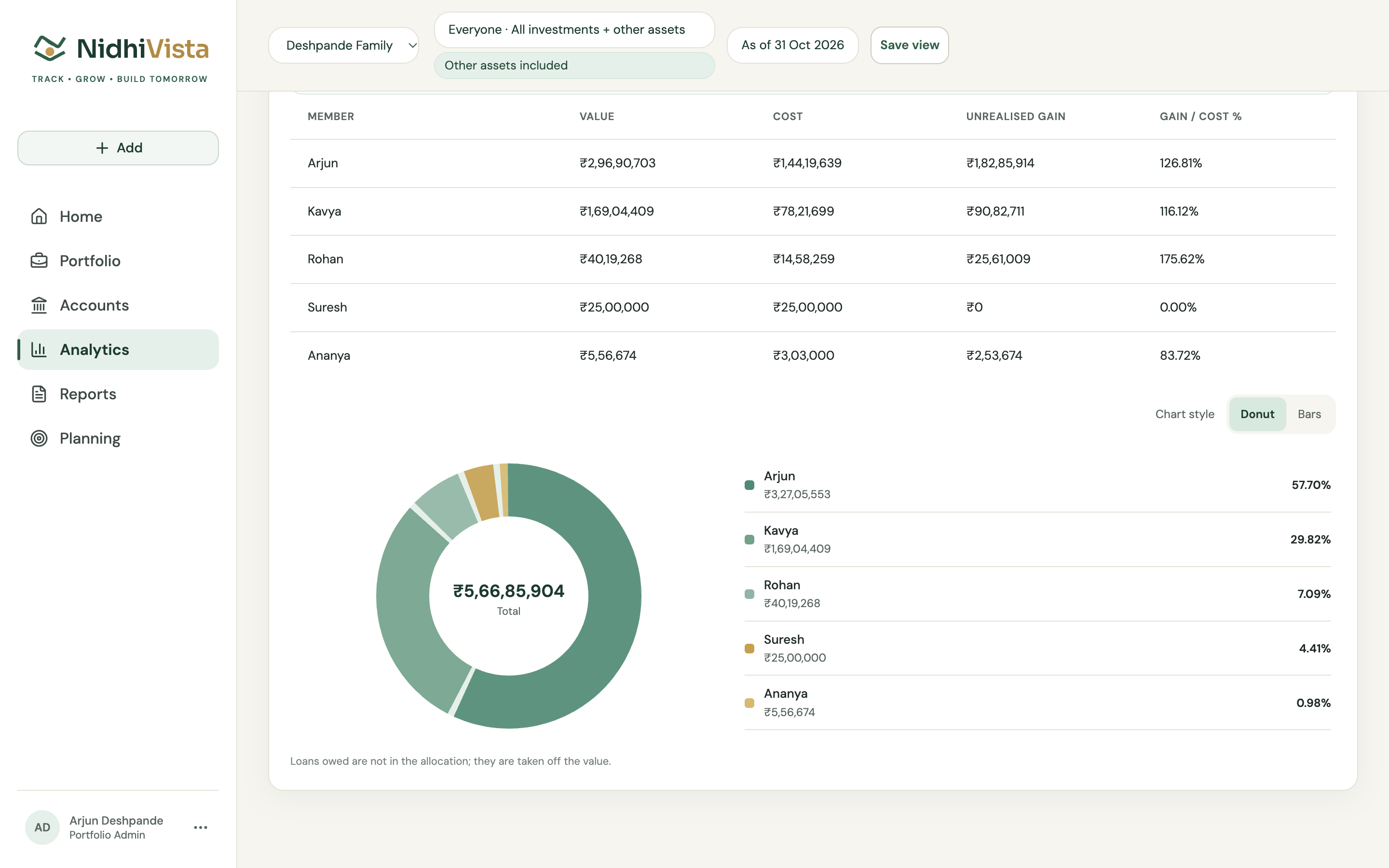Screen dimensions: 1389x868
Task: Expand the Deshpande Family dropdown
Action: pos(344,45)
